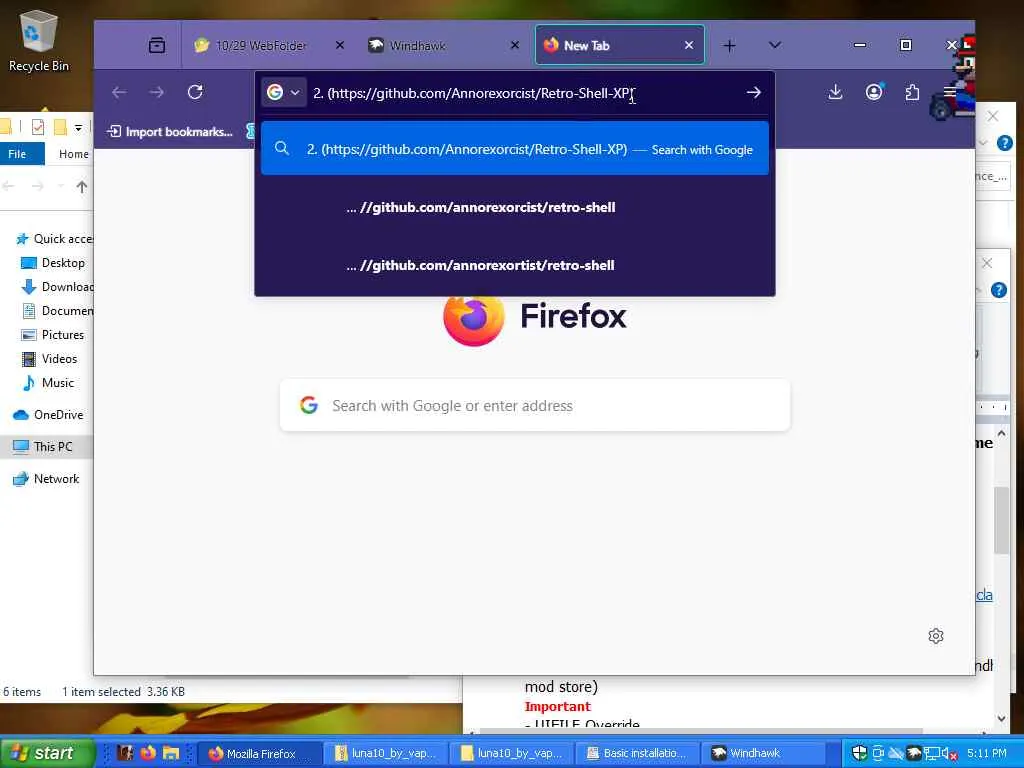This screenshot has width=1024, height=768.
Task: Reload the current page
Action: click(x=195, y=92)
